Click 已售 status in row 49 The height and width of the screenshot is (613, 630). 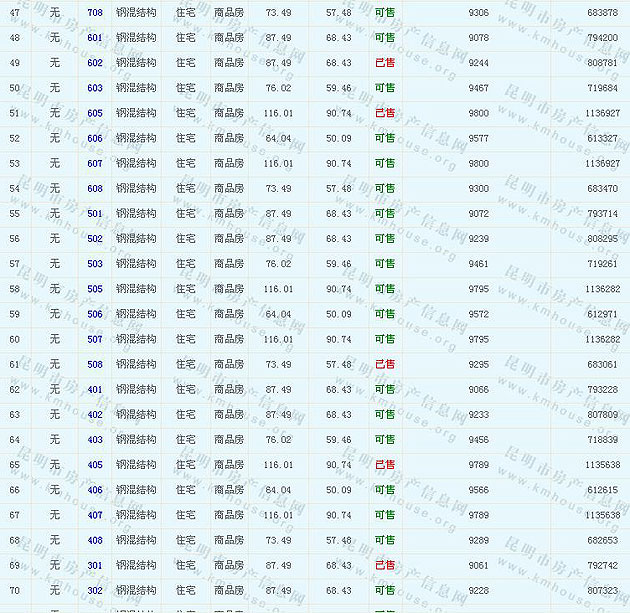point(385,63)
